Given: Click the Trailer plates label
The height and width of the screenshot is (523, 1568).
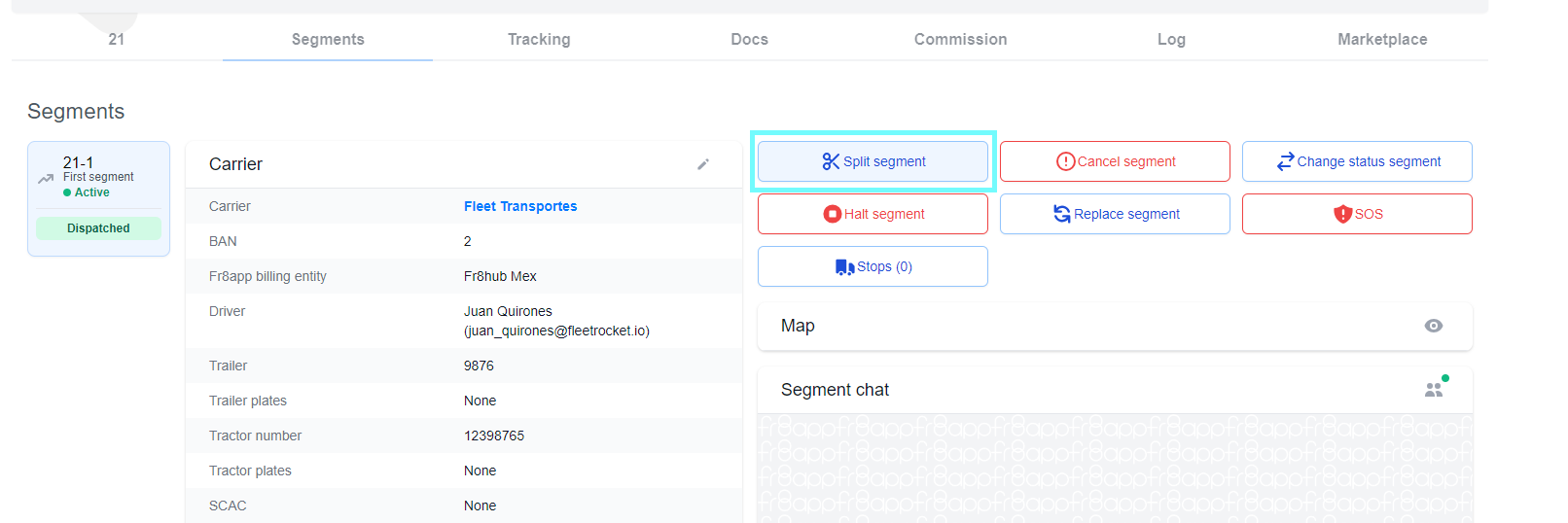Looking at the screenshot, I should point(248,401).
